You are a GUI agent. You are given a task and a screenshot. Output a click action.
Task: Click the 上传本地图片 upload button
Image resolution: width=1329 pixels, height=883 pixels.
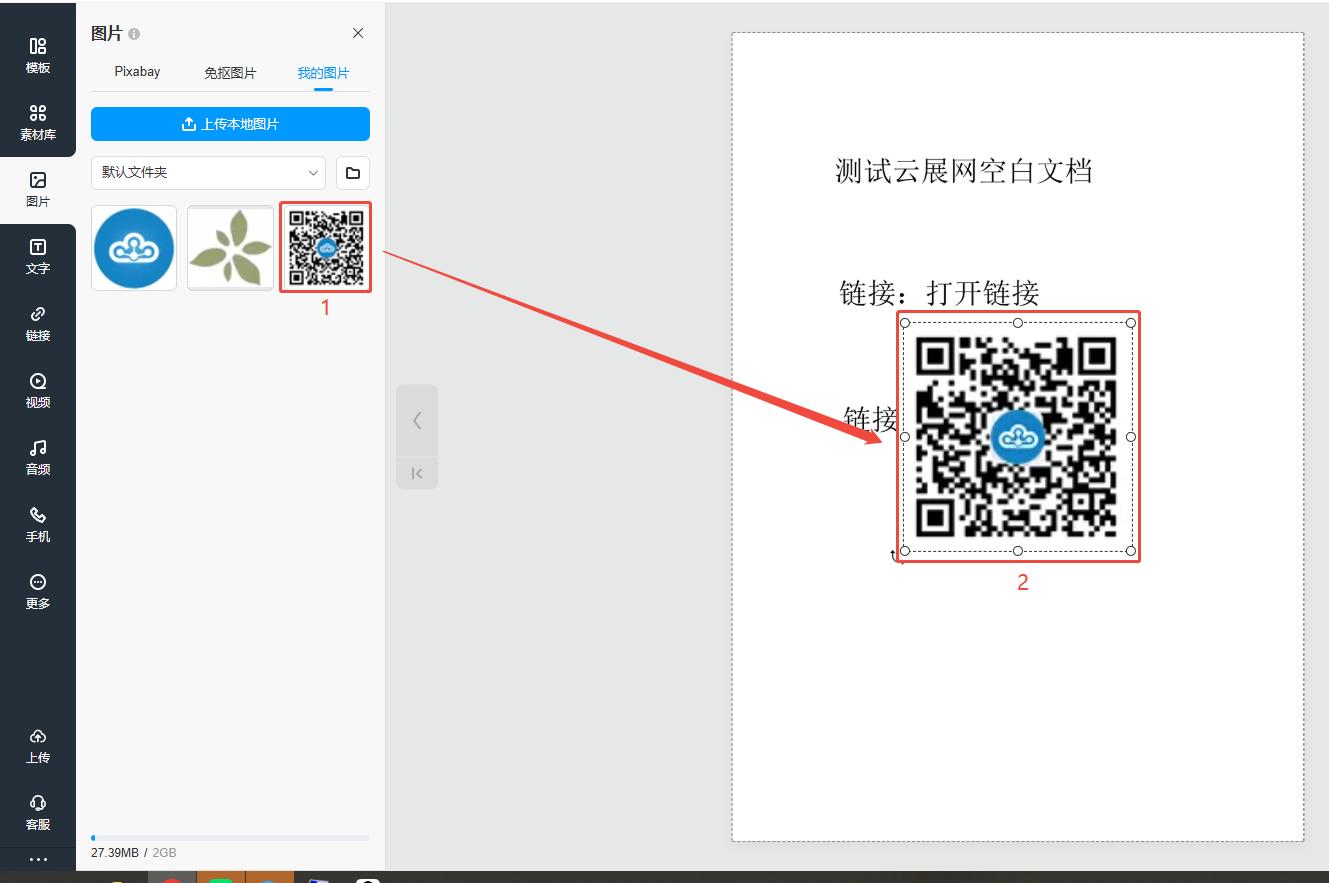click(x=230, y=124)
